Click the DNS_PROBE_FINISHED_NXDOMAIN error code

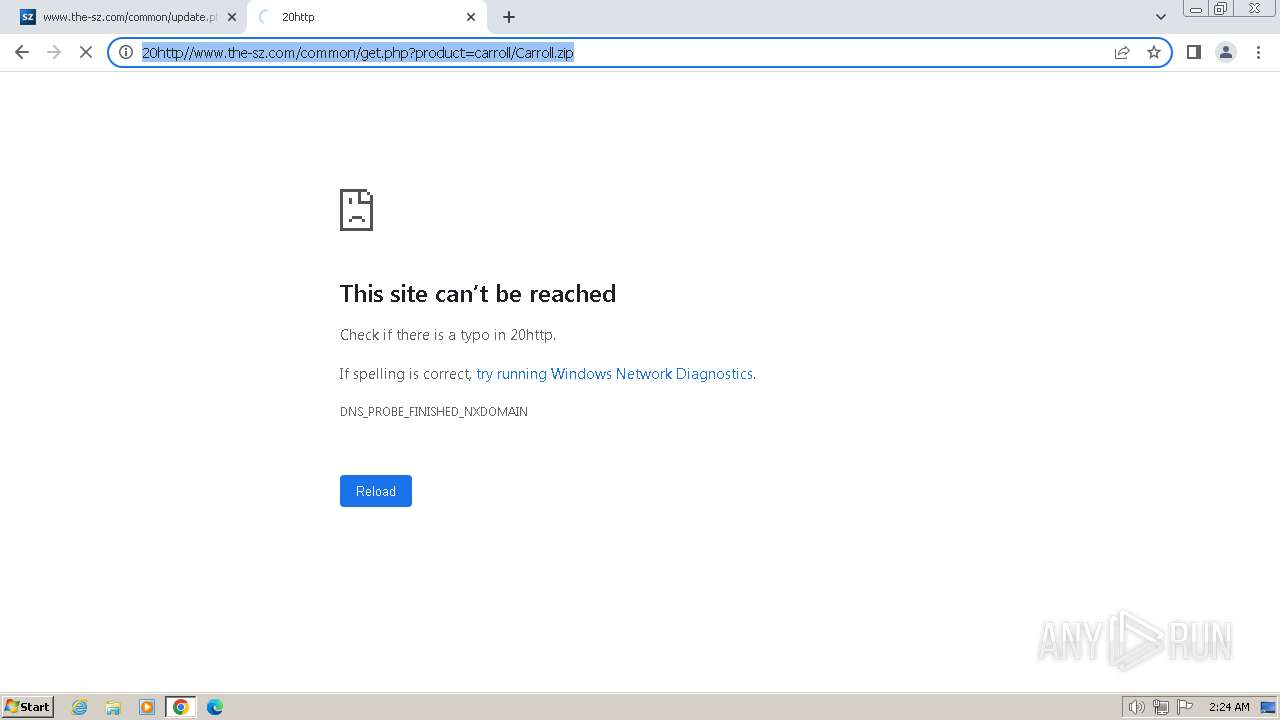click(434, 412)
